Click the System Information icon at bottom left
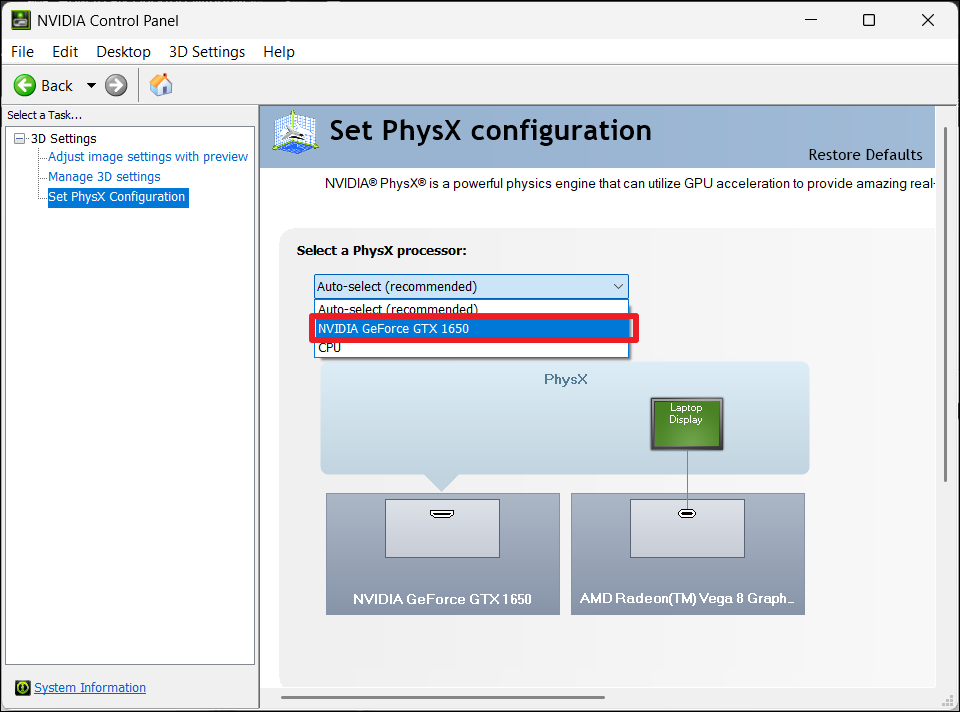The image size is (960, 712). coord(22,688)
